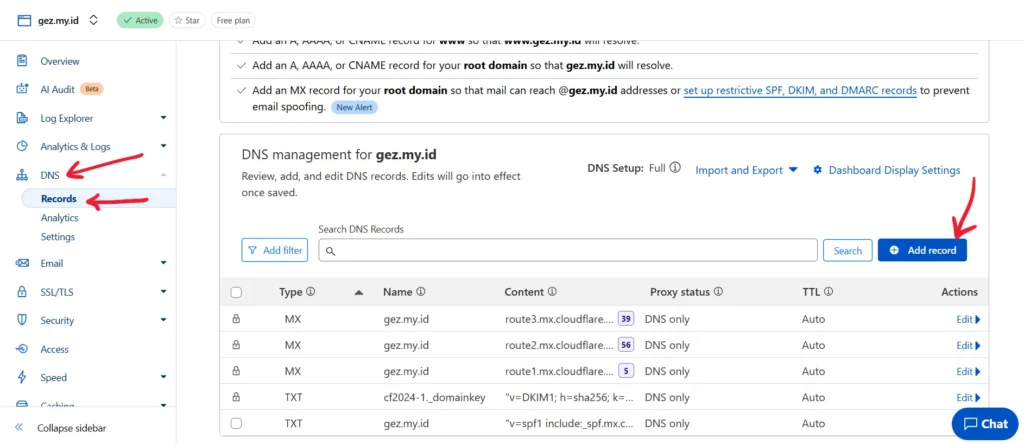This screenshot has height=444, width=1024.
Task: Click the Overview clipboard icon
Action: pos(22,61)
